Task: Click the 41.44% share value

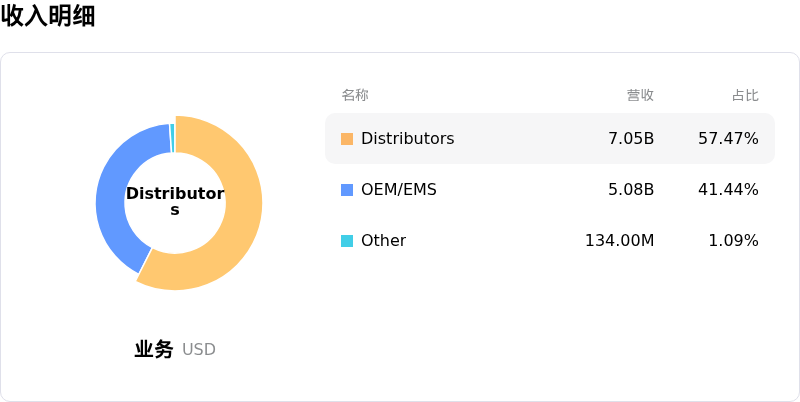Action: pos(728,190)
